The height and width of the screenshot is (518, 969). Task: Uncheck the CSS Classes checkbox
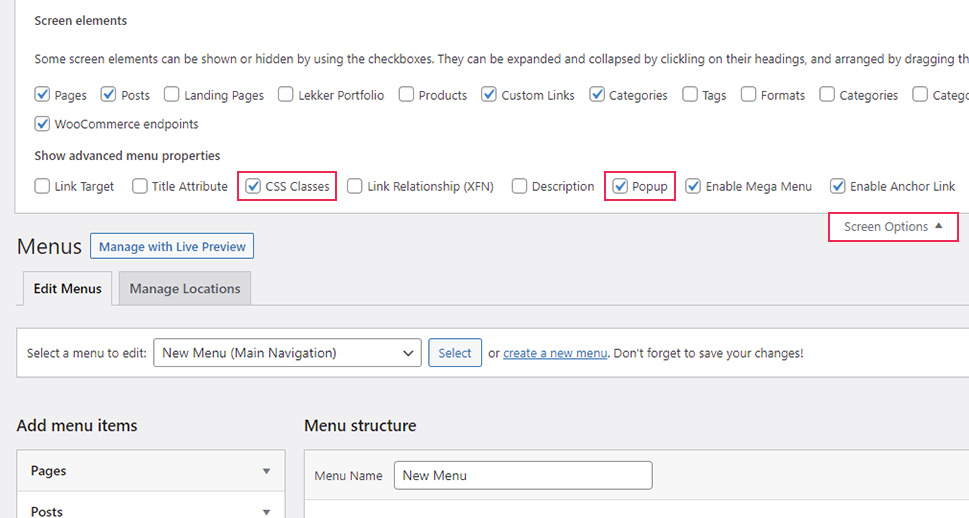coord(254,186)
